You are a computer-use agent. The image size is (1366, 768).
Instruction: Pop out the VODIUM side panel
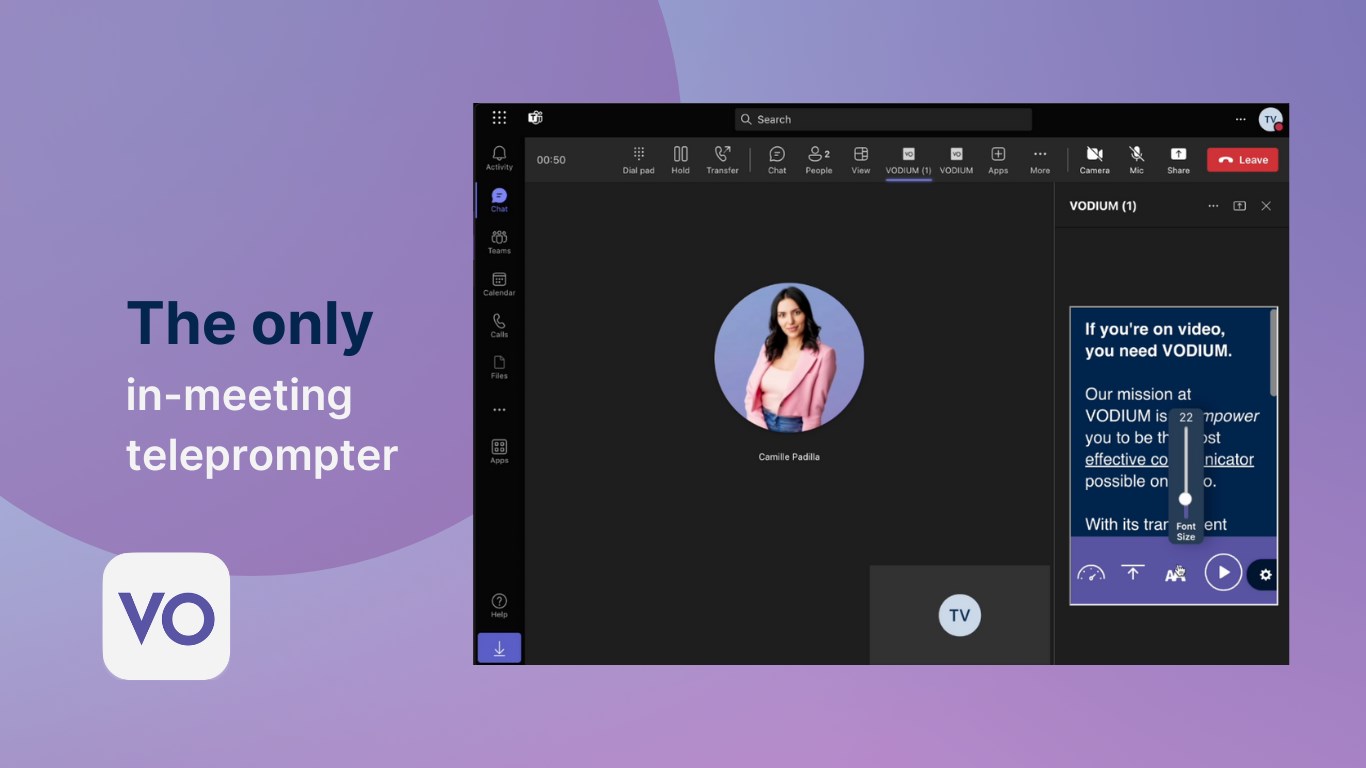1239,206
